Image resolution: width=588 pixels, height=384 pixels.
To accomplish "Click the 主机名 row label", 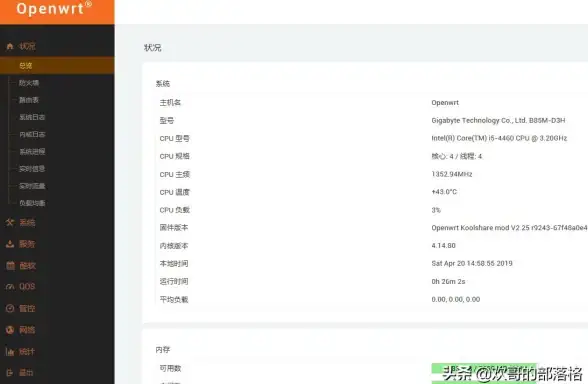I will click(x=170, y=102).
